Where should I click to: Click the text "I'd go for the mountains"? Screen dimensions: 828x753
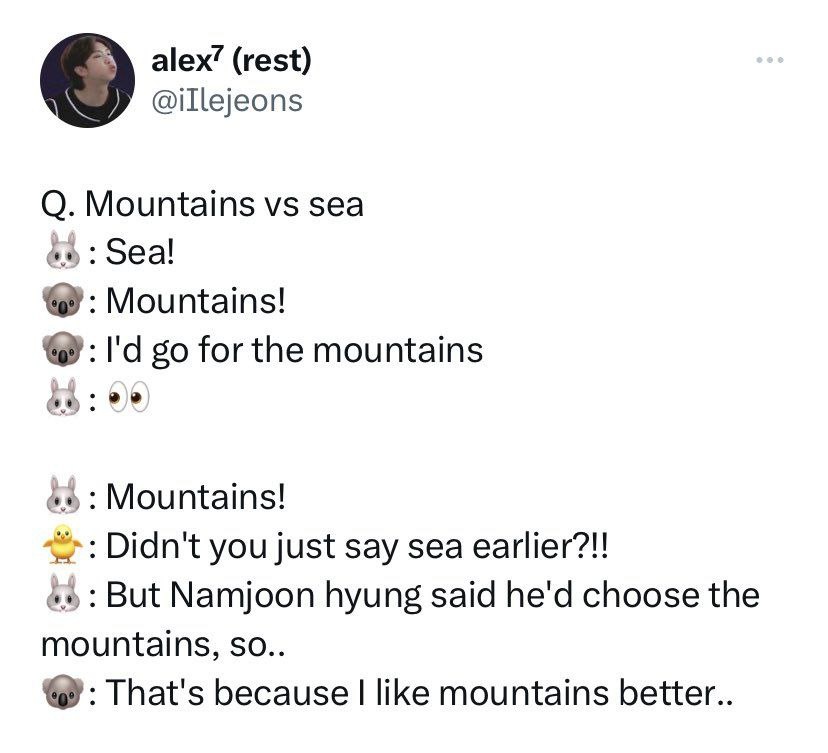pyautogui.click(x=294, y=351)
